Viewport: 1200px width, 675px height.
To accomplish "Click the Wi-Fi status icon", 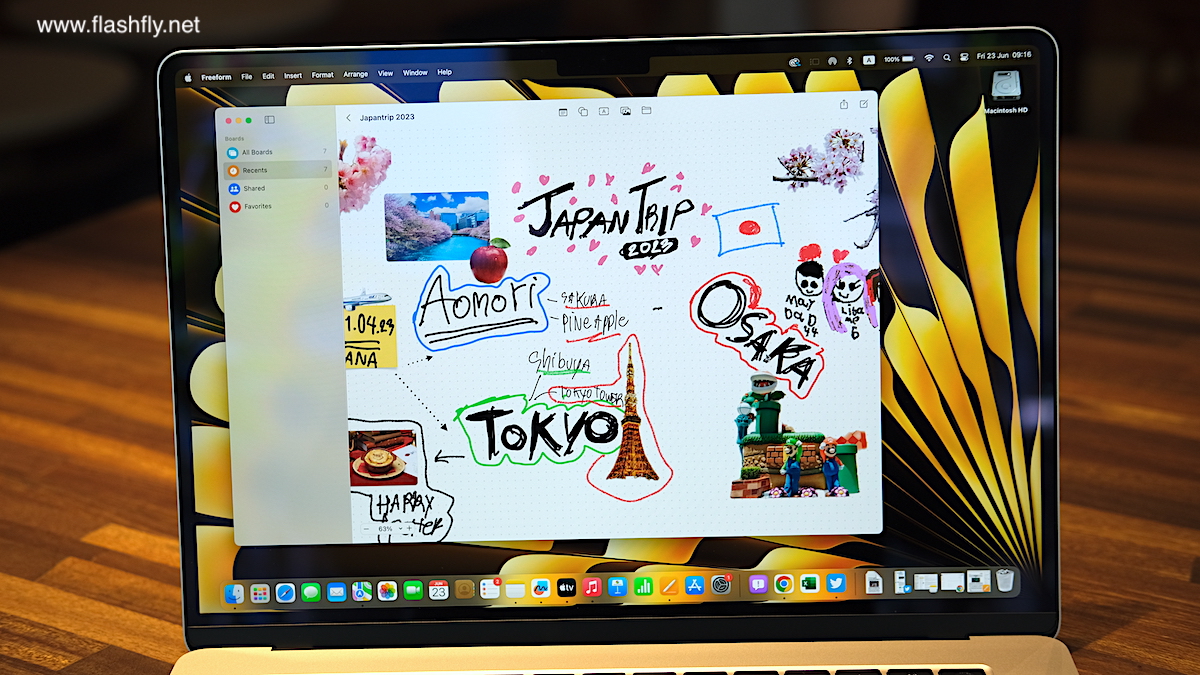I will click(x=928, y=59).
